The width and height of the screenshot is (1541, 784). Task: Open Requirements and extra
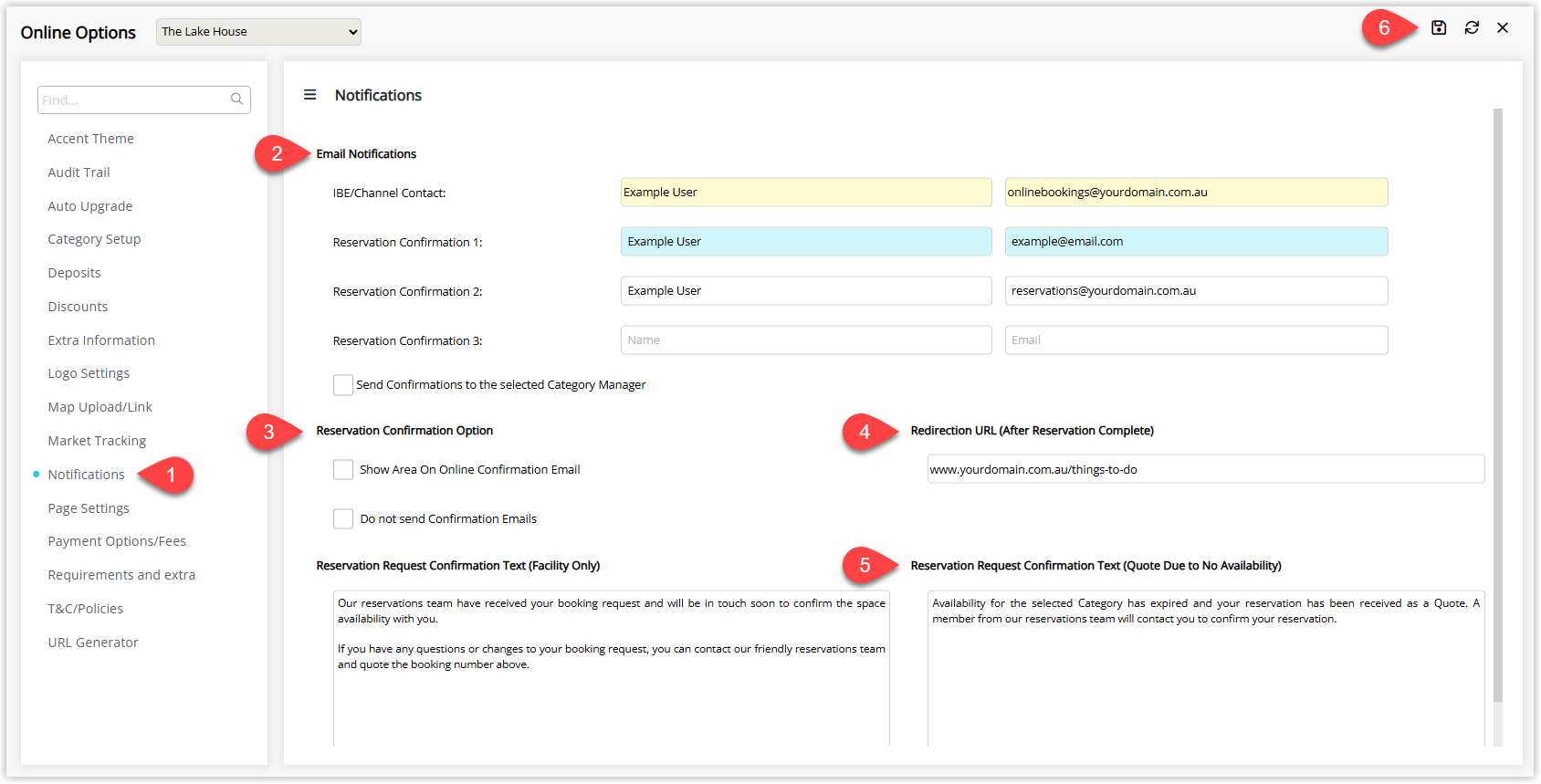[x=121, y=575]
